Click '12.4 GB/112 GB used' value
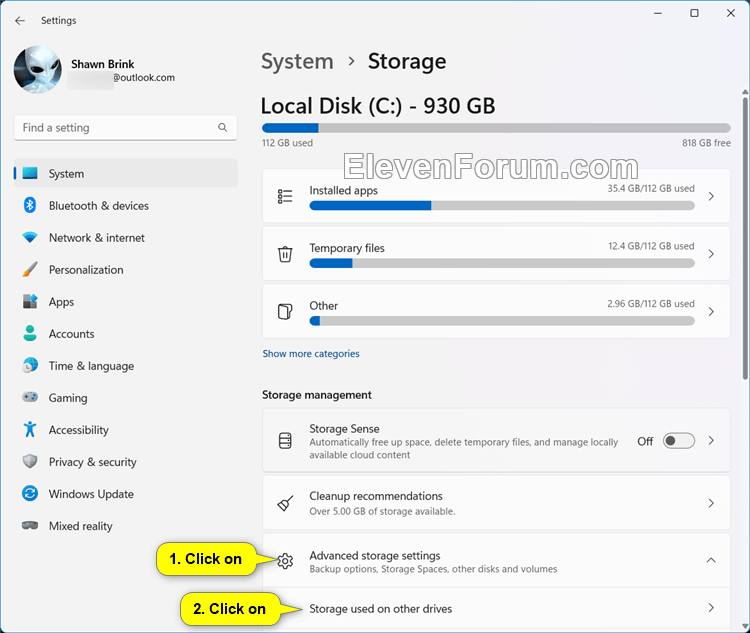 [x=651, y=246]
